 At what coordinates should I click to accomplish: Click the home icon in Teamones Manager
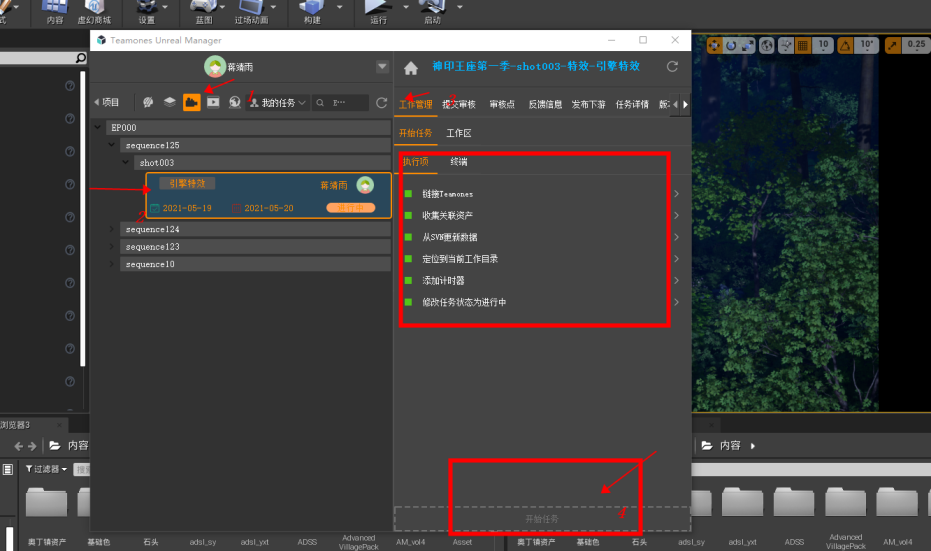[411, 68]
